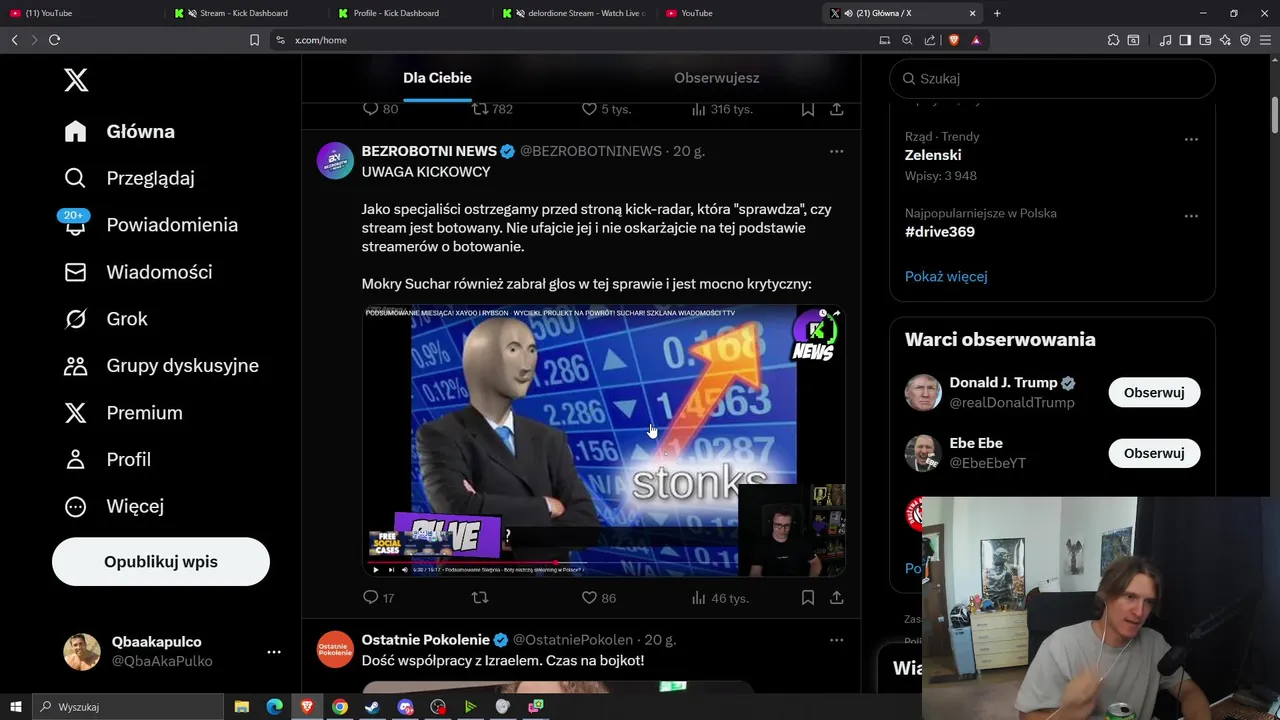Reply to the BEZROBOTNI NEWS post
Viewport: 1280px width, 720px height.
[378, 598]
